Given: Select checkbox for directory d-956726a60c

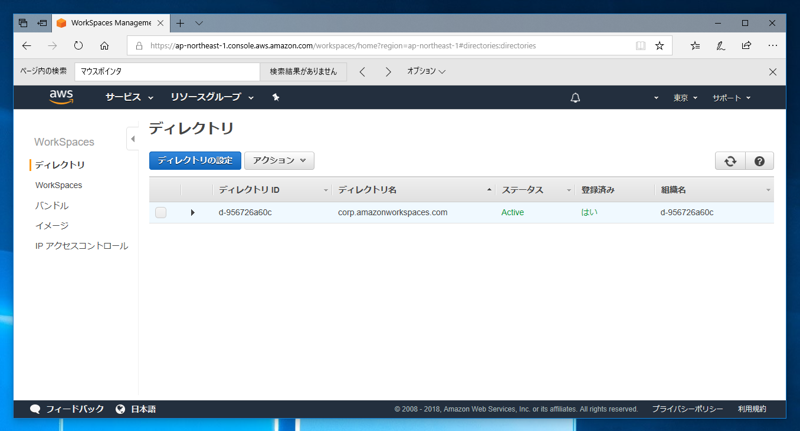Looking at the screenshot, I should (161, 213).
